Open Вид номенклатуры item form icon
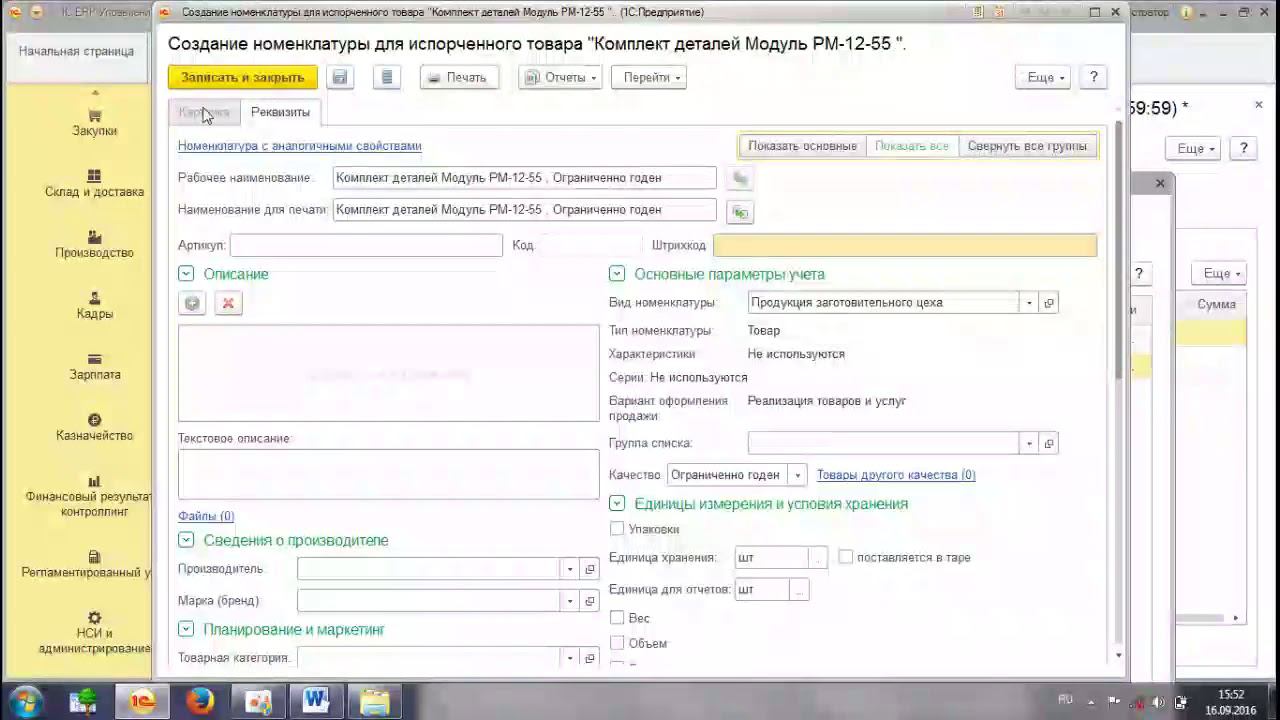The height and width of the screenshot is (720, 1280). pyautogui.click(x=1049, y=303)
